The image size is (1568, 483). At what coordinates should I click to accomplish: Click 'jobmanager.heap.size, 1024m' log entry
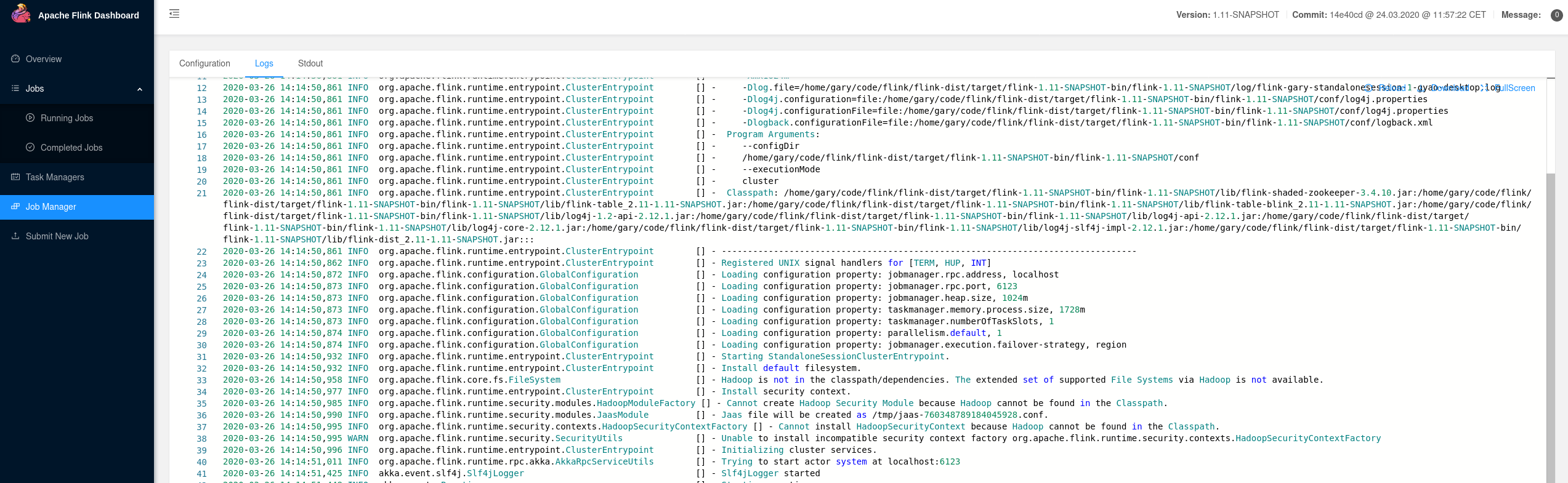tap(958, 298)
